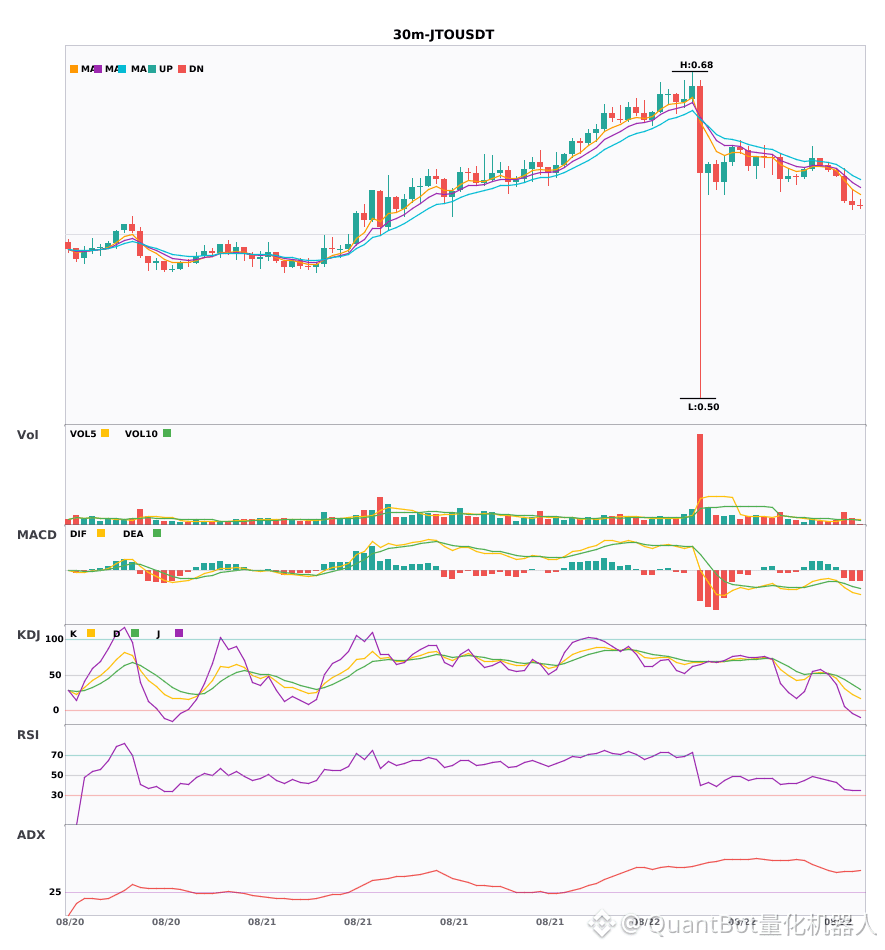The image size is (885, 950).
Task: Click the DEA legend text
Action: (x=133, y=534)
